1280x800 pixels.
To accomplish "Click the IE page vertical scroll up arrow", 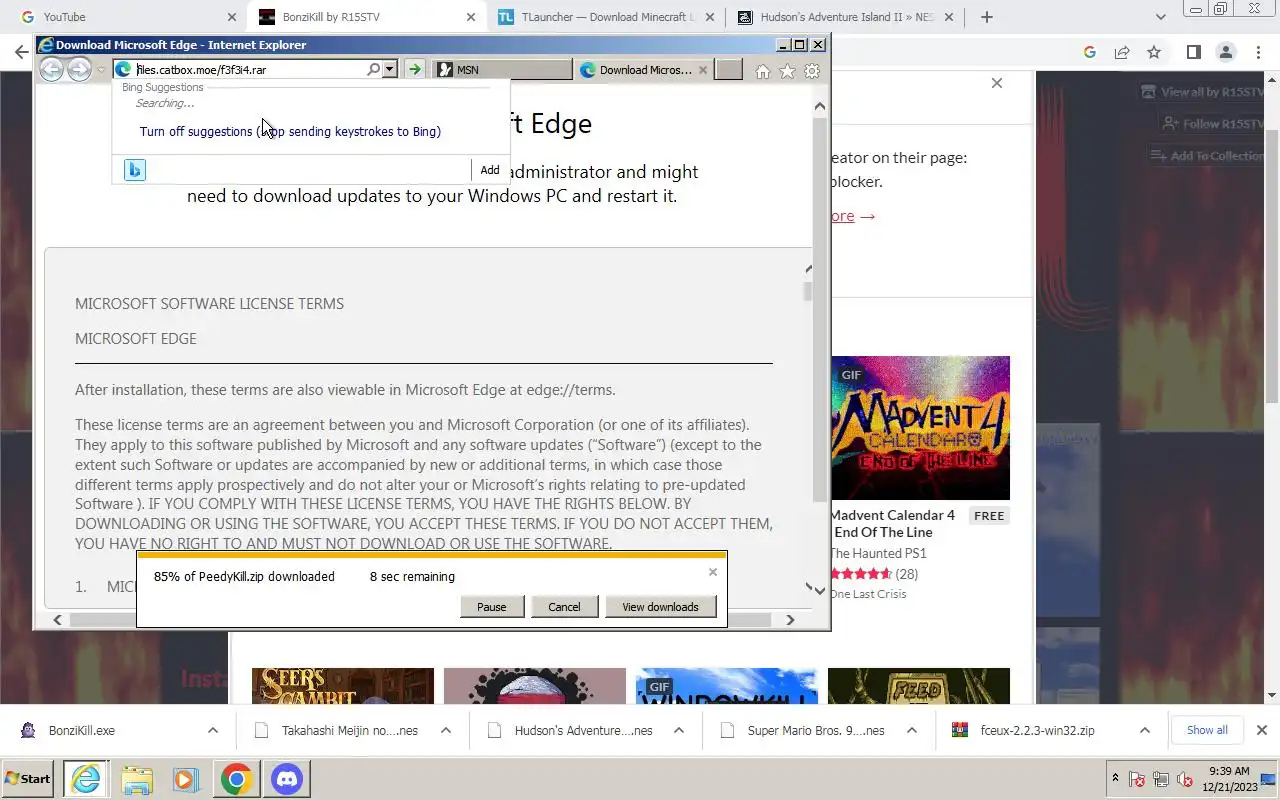I will pyautogui.click(x=820, y=106).
